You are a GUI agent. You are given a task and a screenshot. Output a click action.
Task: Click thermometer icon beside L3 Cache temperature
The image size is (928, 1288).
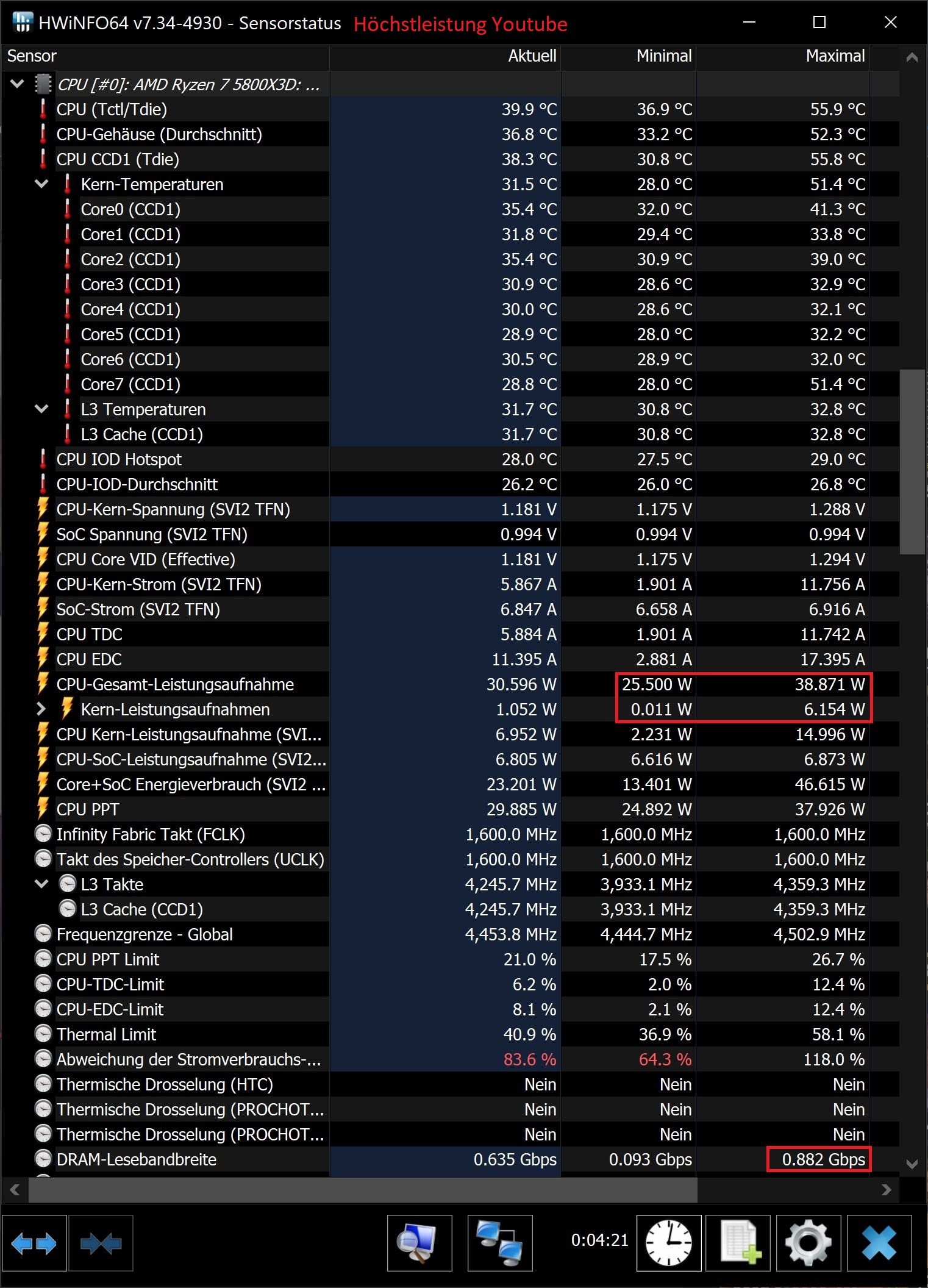click(67, 434)
